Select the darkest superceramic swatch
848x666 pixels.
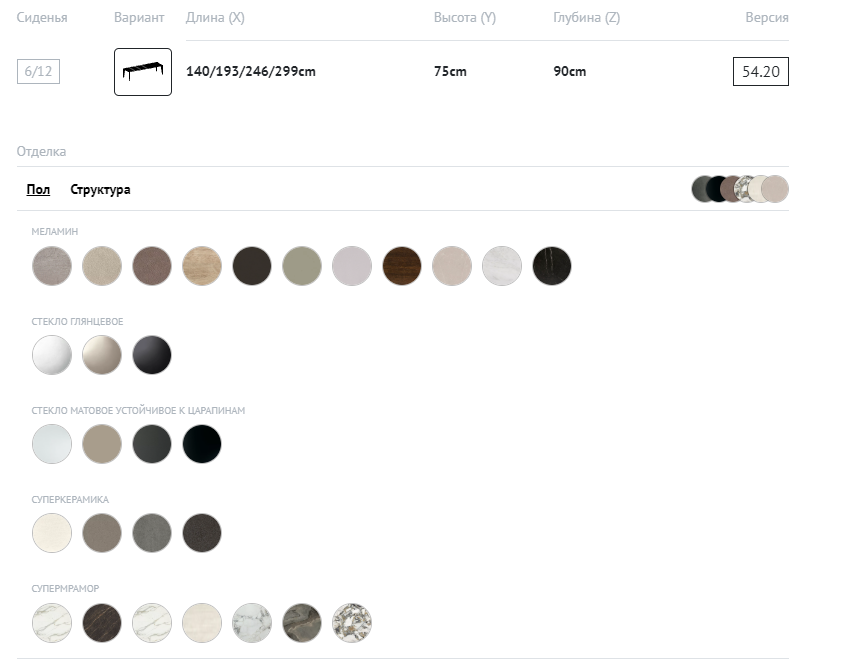202,533
